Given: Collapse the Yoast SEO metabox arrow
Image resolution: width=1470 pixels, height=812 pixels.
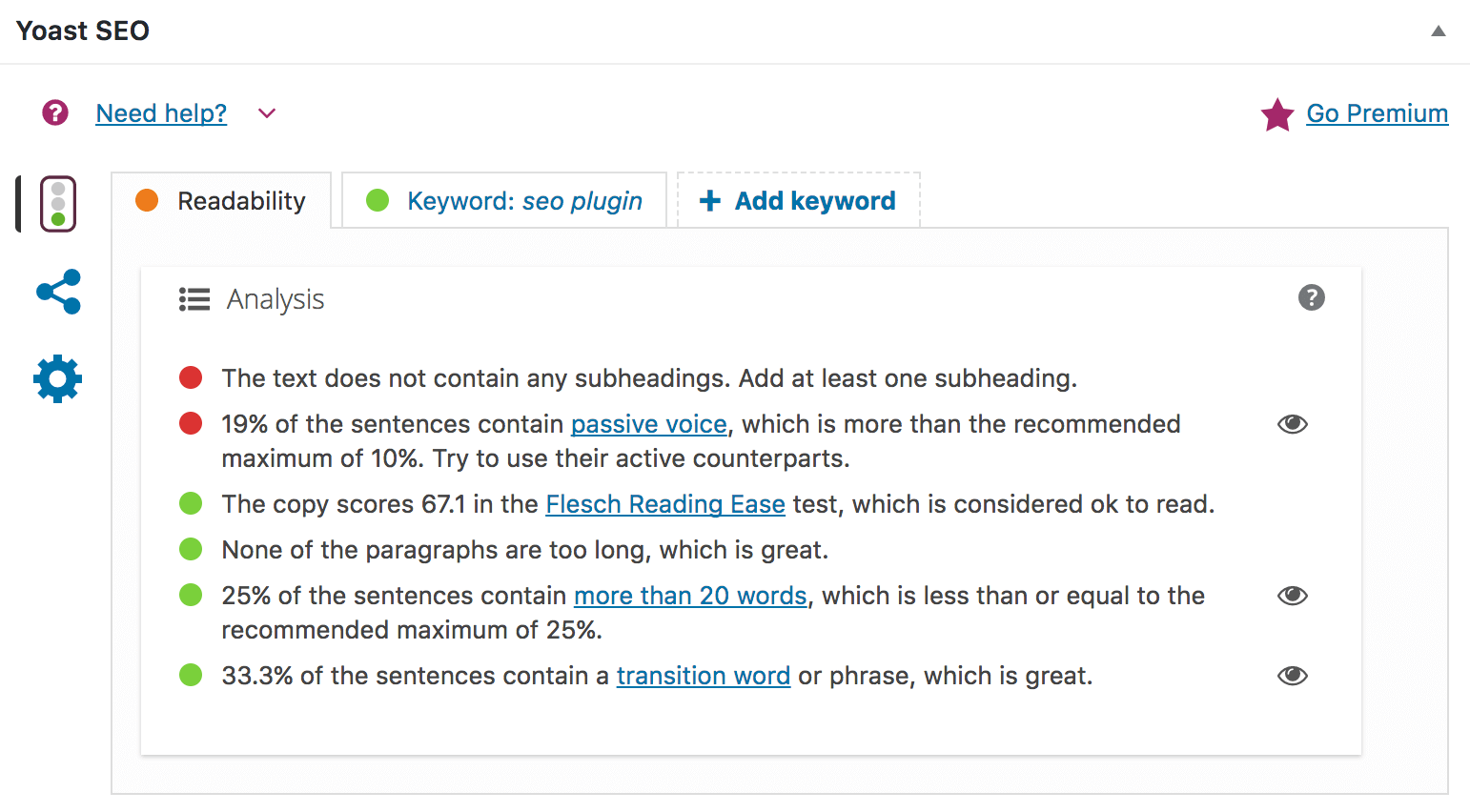Looking at the screenshot, I should tap(1439, 30).
